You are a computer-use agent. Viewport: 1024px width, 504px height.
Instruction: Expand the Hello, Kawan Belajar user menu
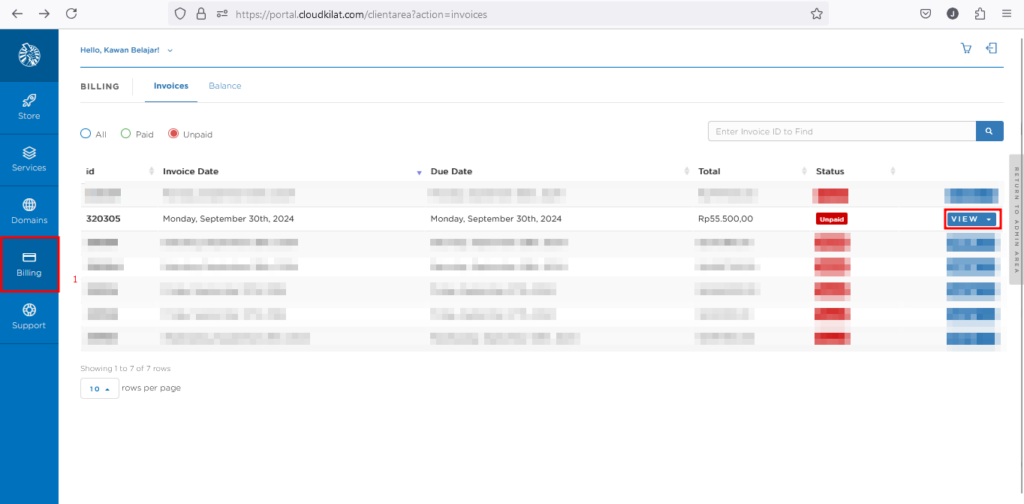pyautogui.click(x=126, y=50)
